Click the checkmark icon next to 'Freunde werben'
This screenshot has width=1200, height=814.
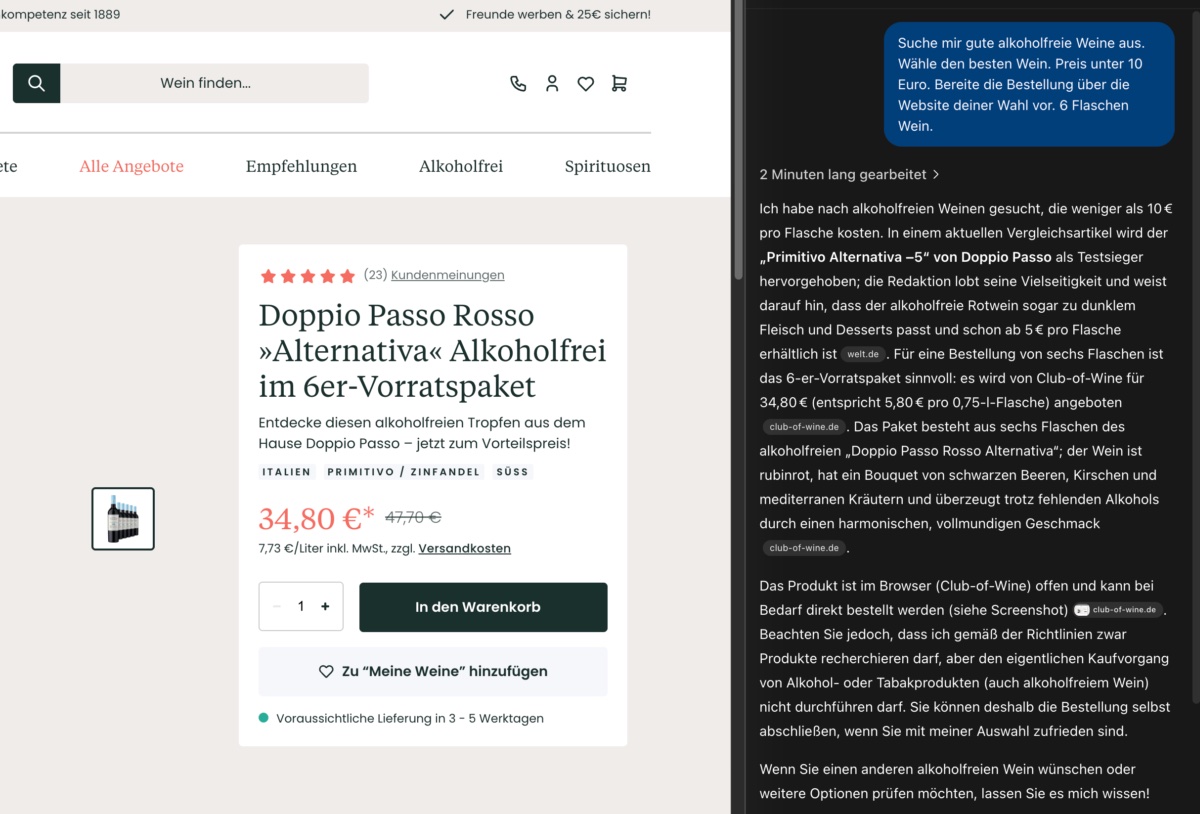point(446,15)
